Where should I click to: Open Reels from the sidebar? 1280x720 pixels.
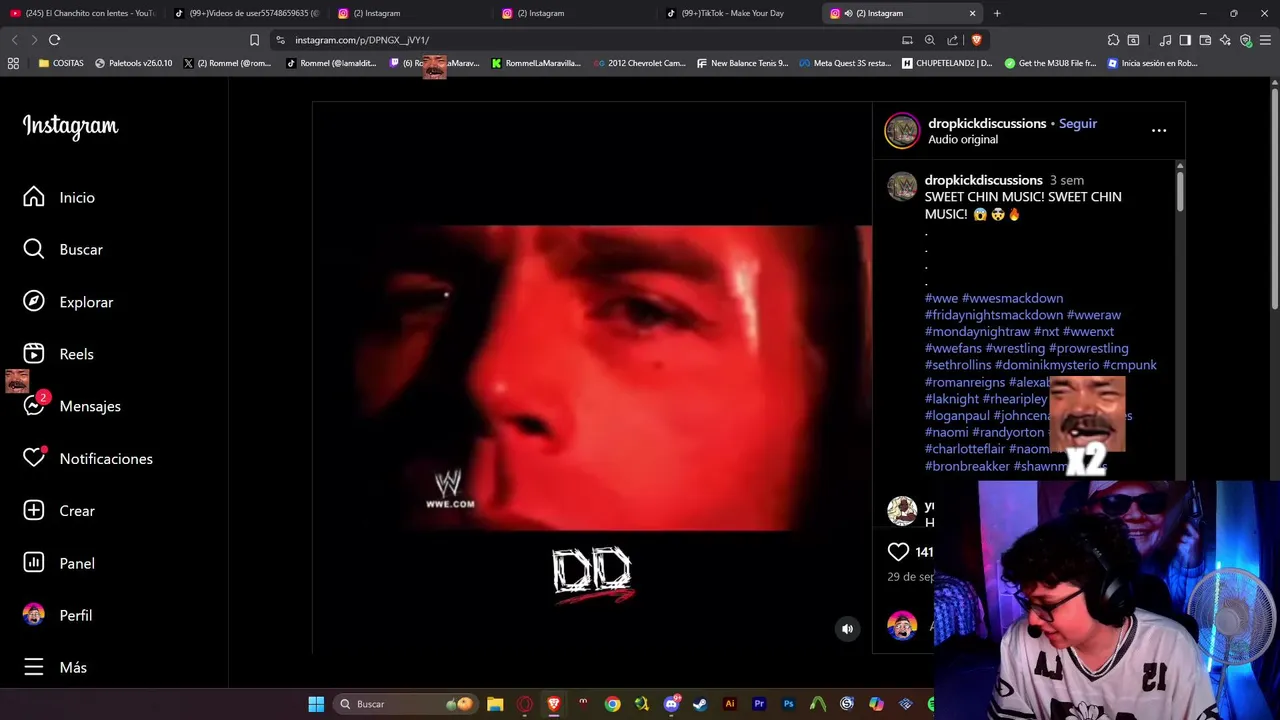58,354
